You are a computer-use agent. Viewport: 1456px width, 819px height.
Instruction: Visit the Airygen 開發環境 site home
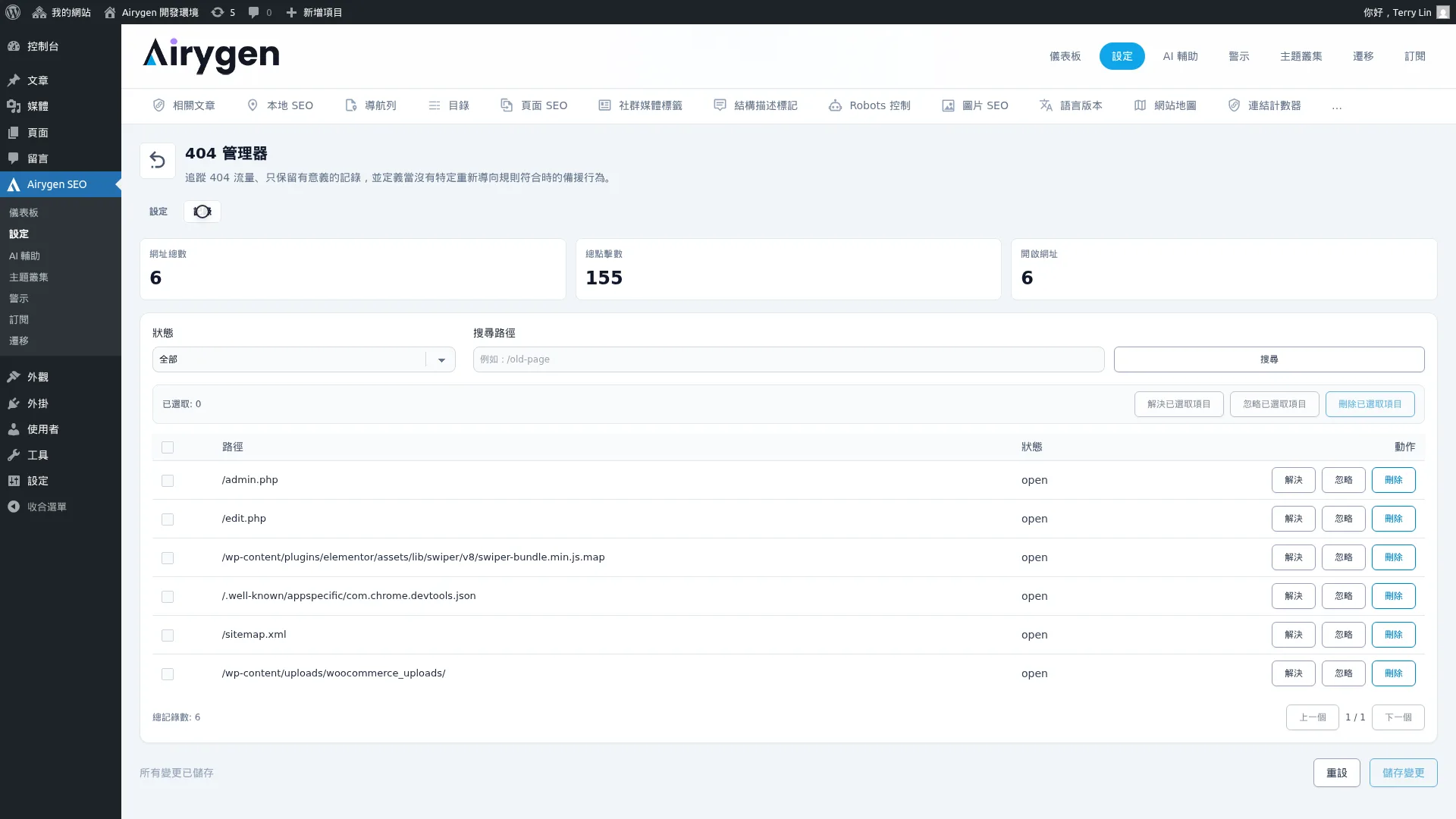click(151, 12)
